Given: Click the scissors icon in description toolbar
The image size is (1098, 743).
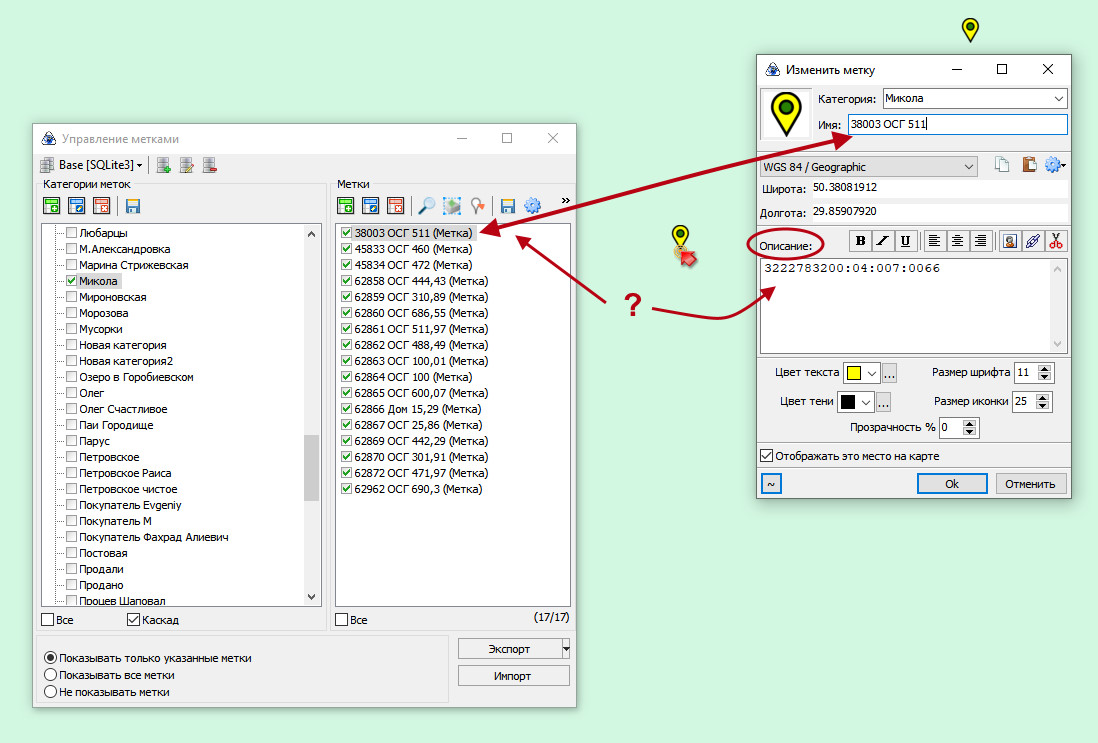Looking at the screenshot, I should [x=1056, y=240].
